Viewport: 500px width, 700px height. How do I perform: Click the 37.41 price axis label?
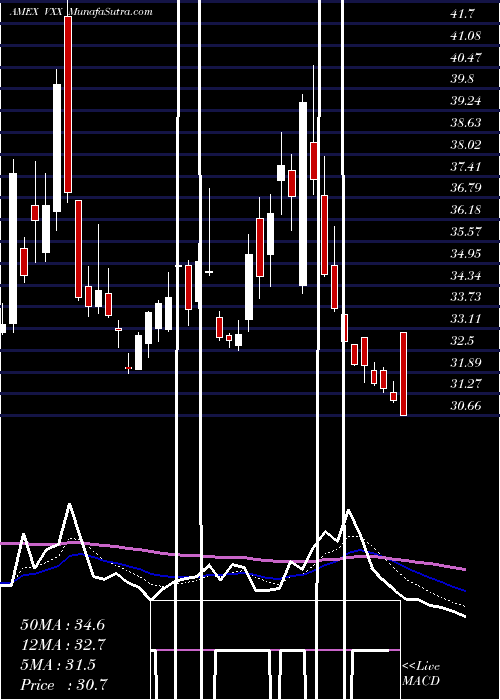pyautogui.click(x=466, y=167)
